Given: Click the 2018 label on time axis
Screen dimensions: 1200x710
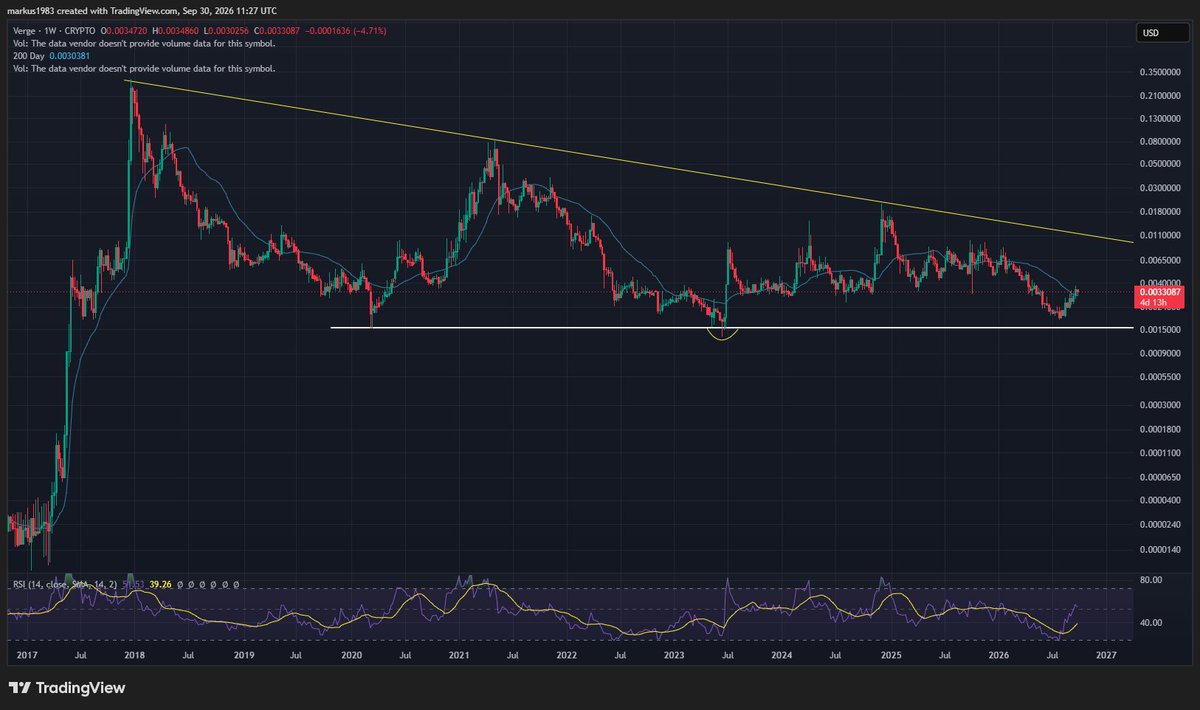Looking at the screenshot, I should pos(136,657).
